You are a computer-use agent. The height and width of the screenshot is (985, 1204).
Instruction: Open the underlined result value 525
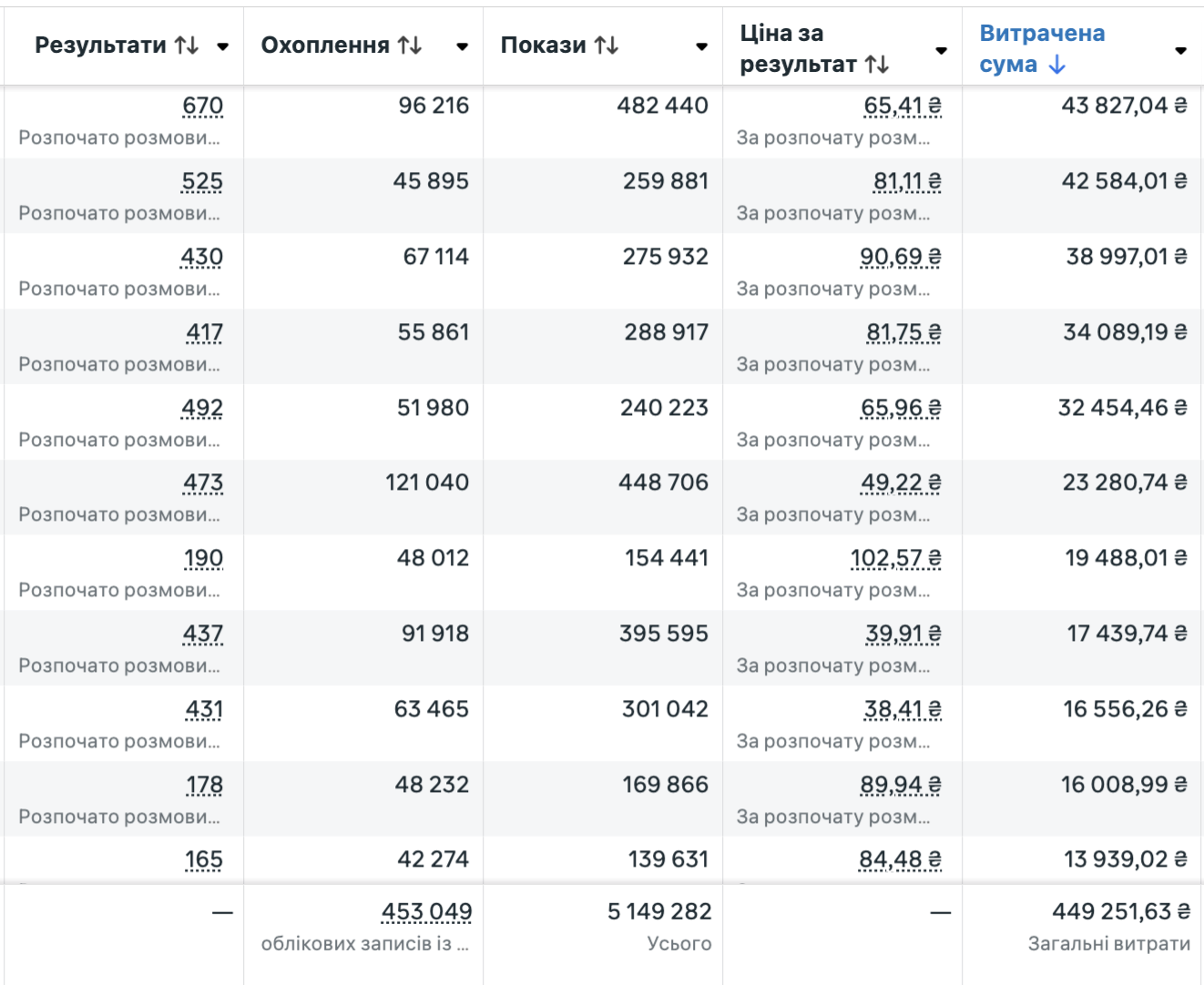[x=202, y=182]
